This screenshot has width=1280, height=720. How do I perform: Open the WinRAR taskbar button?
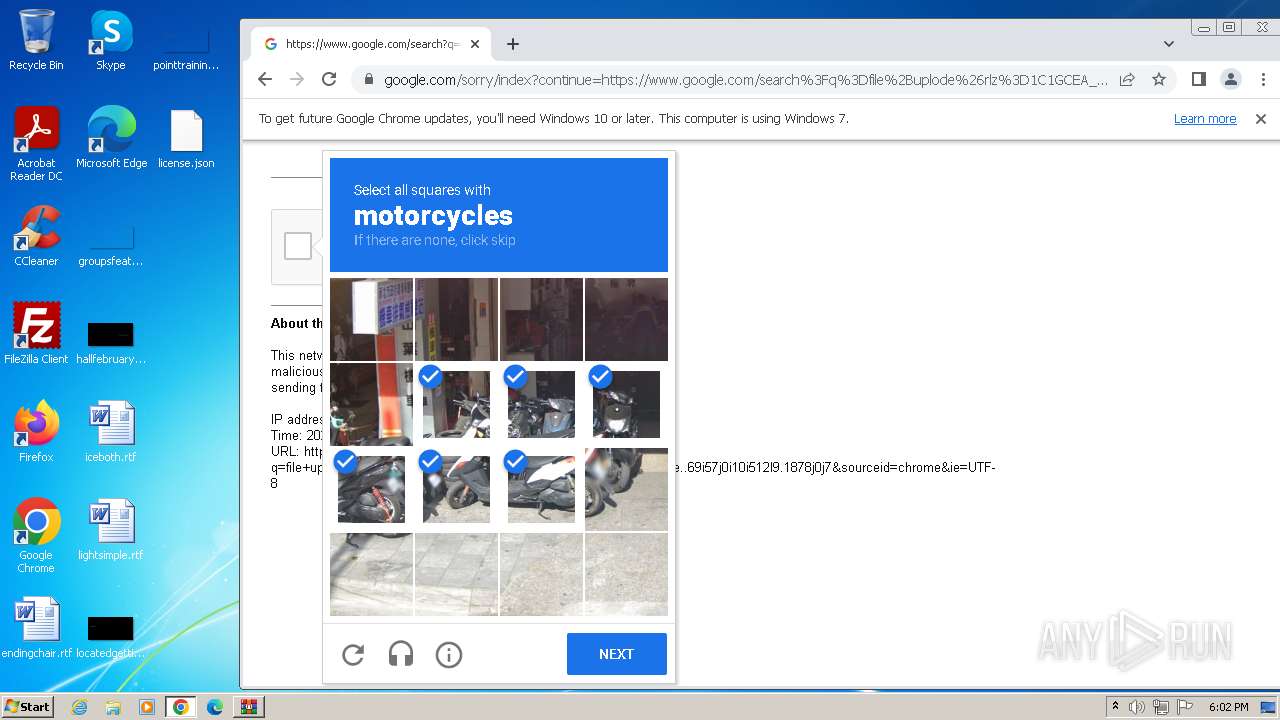[x=249, y=707]
